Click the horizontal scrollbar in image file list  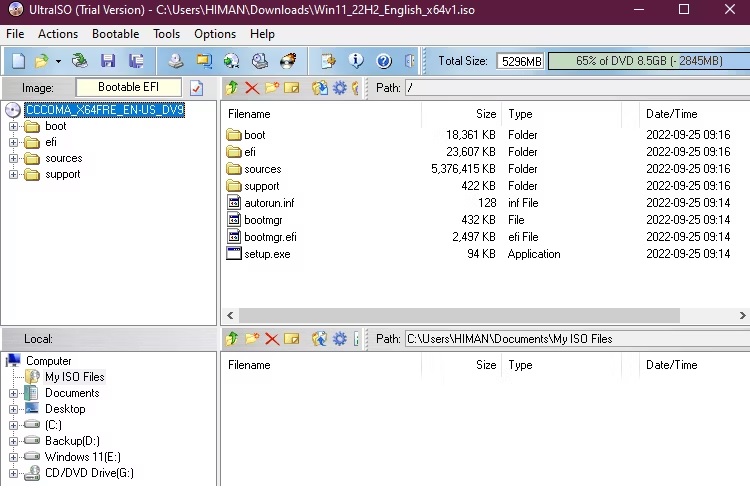[459, 316]
